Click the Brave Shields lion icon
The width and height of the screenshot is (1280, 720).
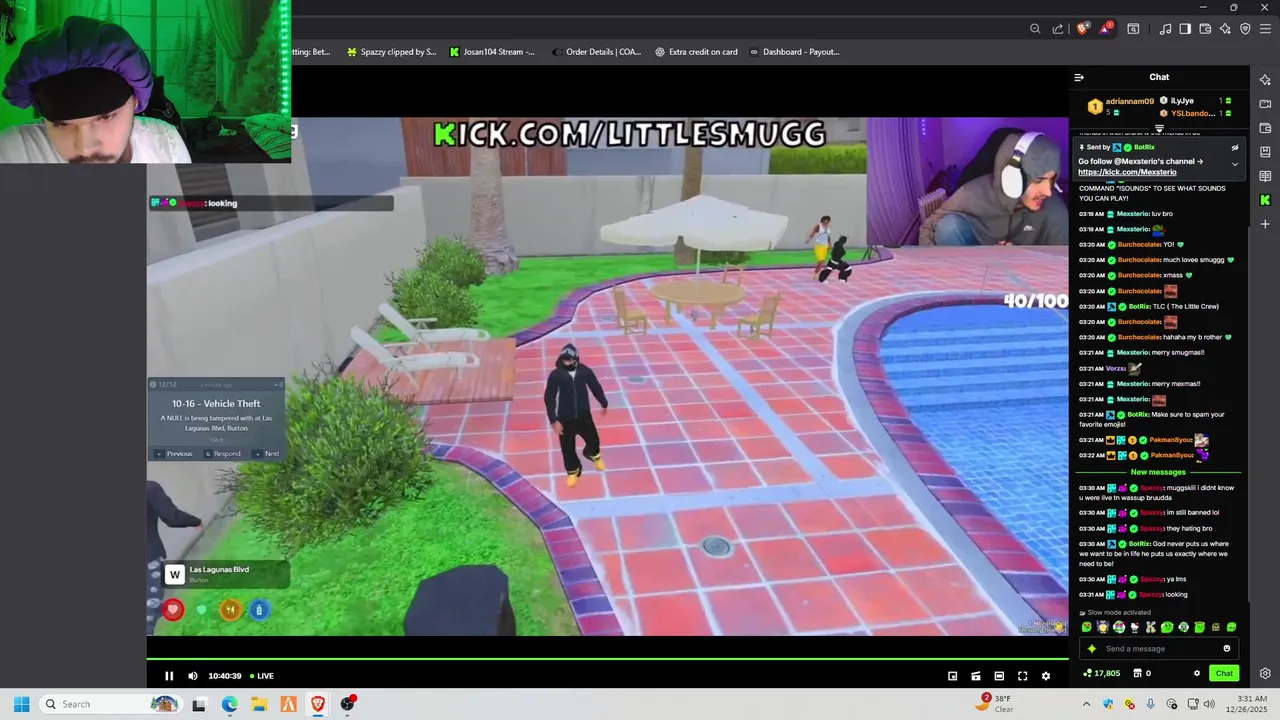(x=1082, y=29)
